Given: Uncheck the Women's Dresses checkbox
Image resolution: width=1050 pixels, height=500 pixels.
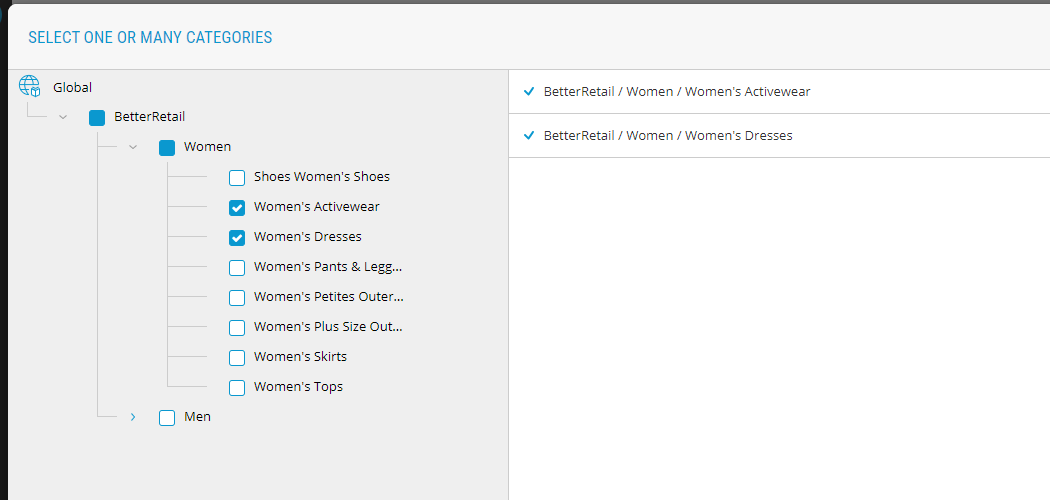Looking at the screenshot, I should tap(237, 238).
